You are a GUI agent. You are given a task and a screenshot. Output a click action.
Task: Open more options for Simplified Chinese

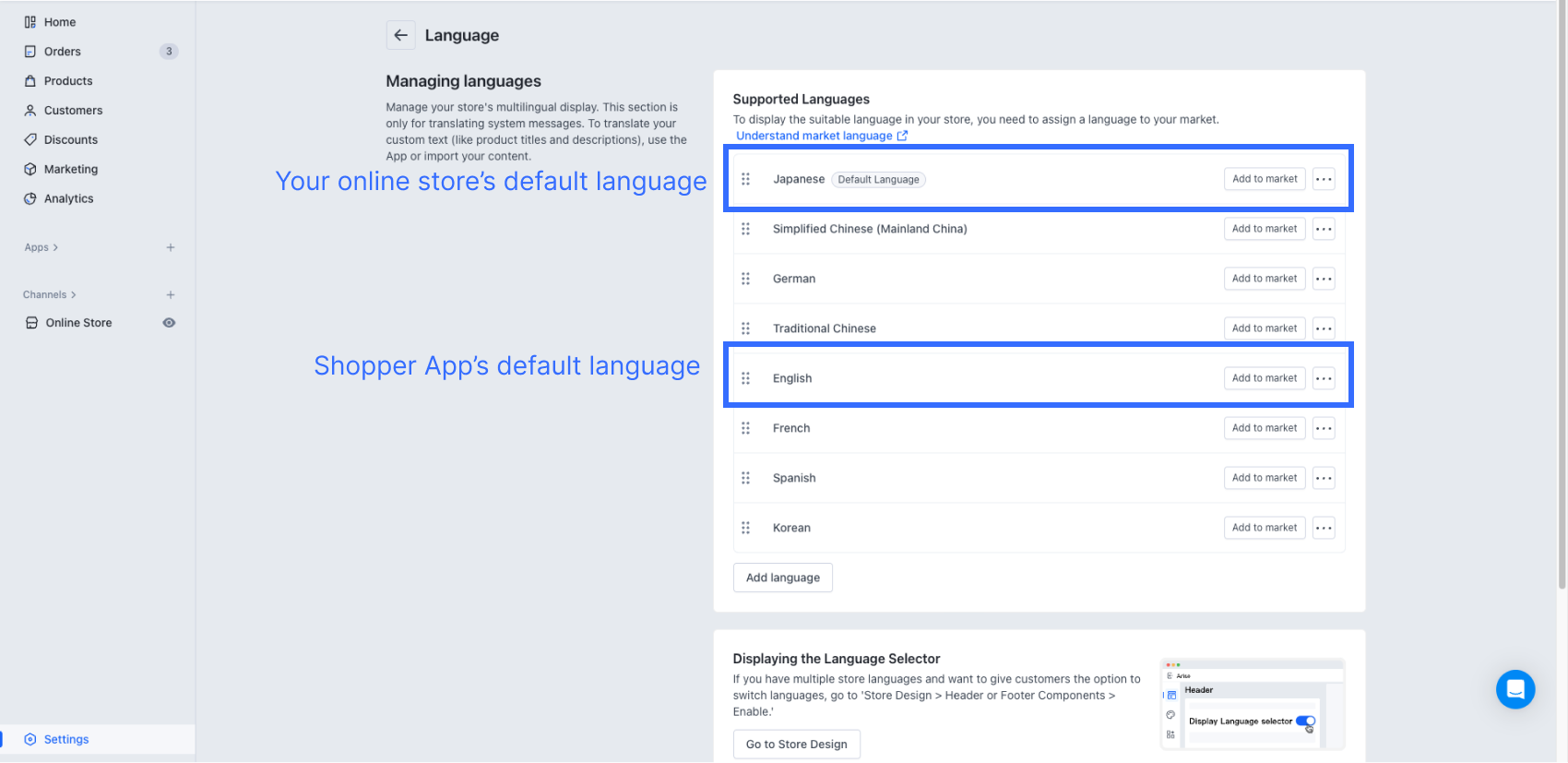click(x=1324, y=229)
